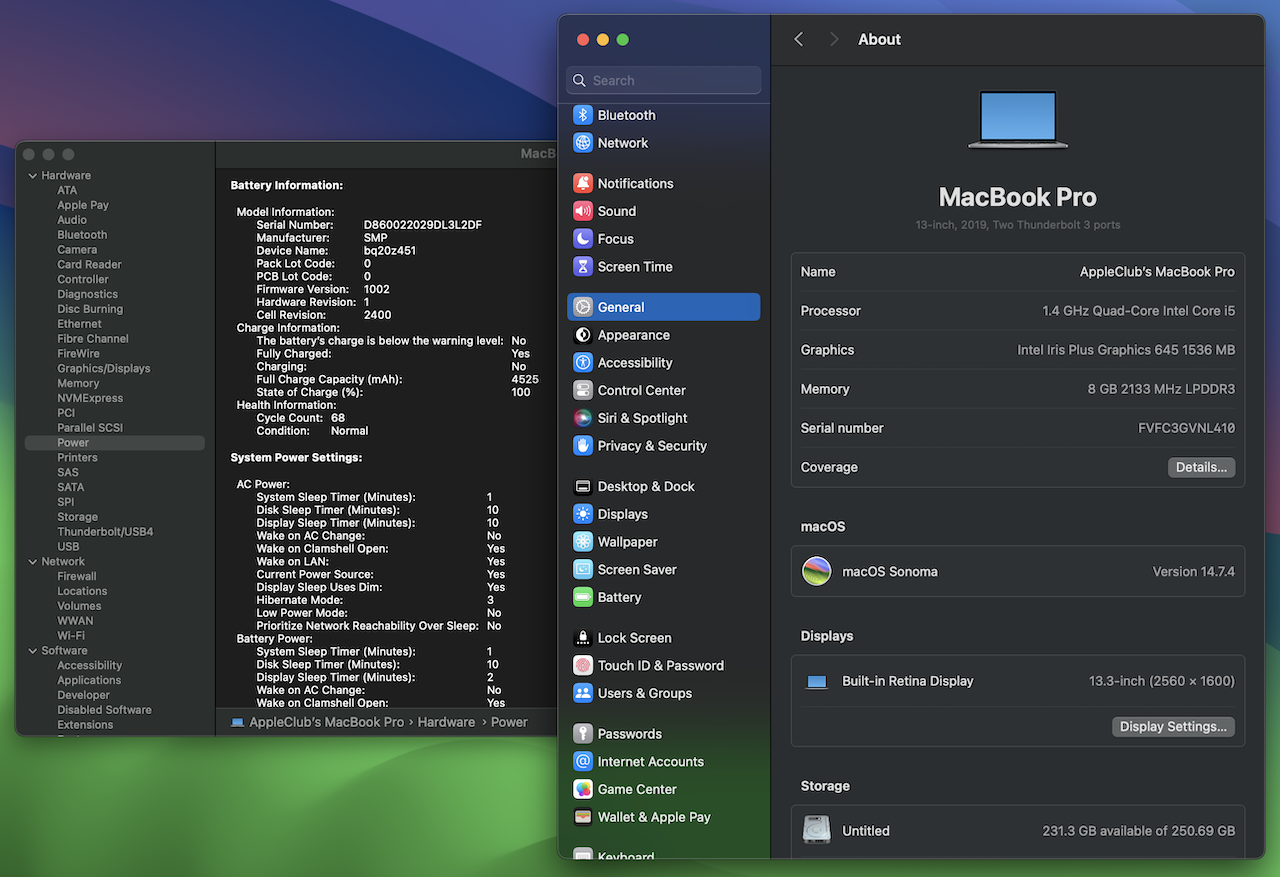This screenshot has height=877, width=1280.
Task: Open Wallet & Apple Pay icon
Action: click(x=583, y=817)
